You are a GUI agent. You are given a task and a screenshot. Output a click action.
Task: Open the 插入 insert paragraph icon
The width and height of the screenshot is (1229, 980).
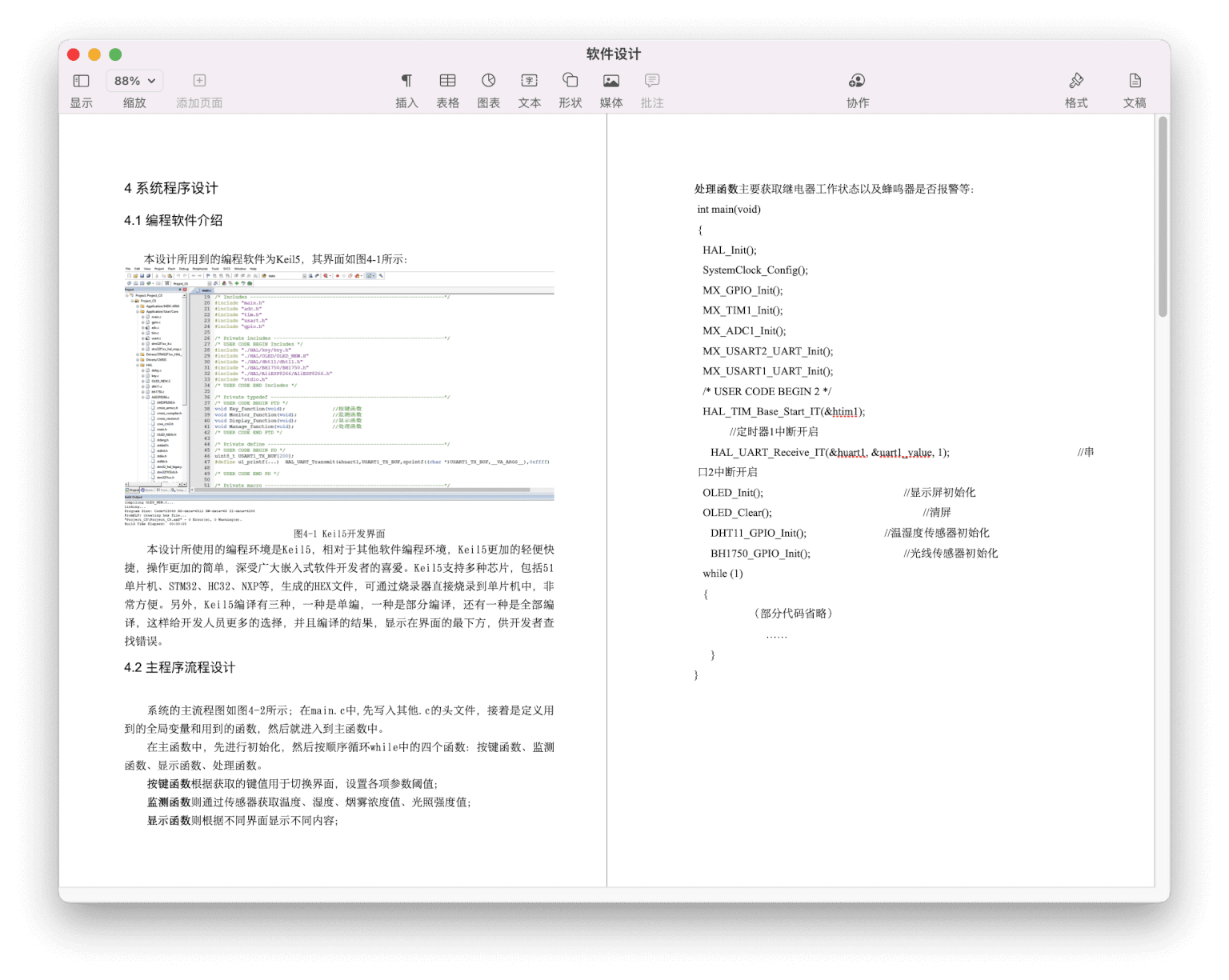pyautogui.click(x=406, y=81)
